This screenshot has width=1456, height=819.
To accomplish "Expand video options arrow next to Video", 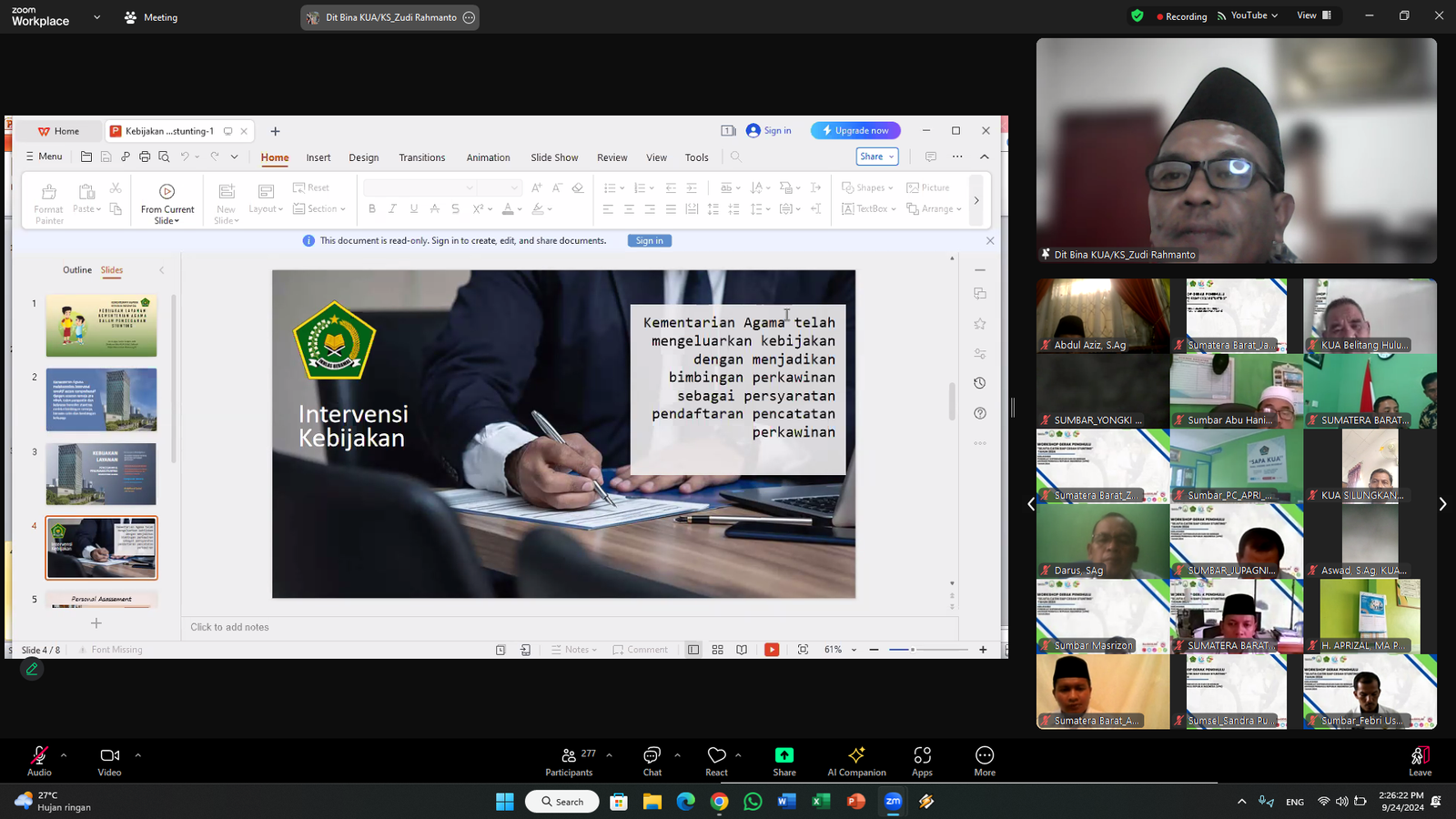I will 138,754.
